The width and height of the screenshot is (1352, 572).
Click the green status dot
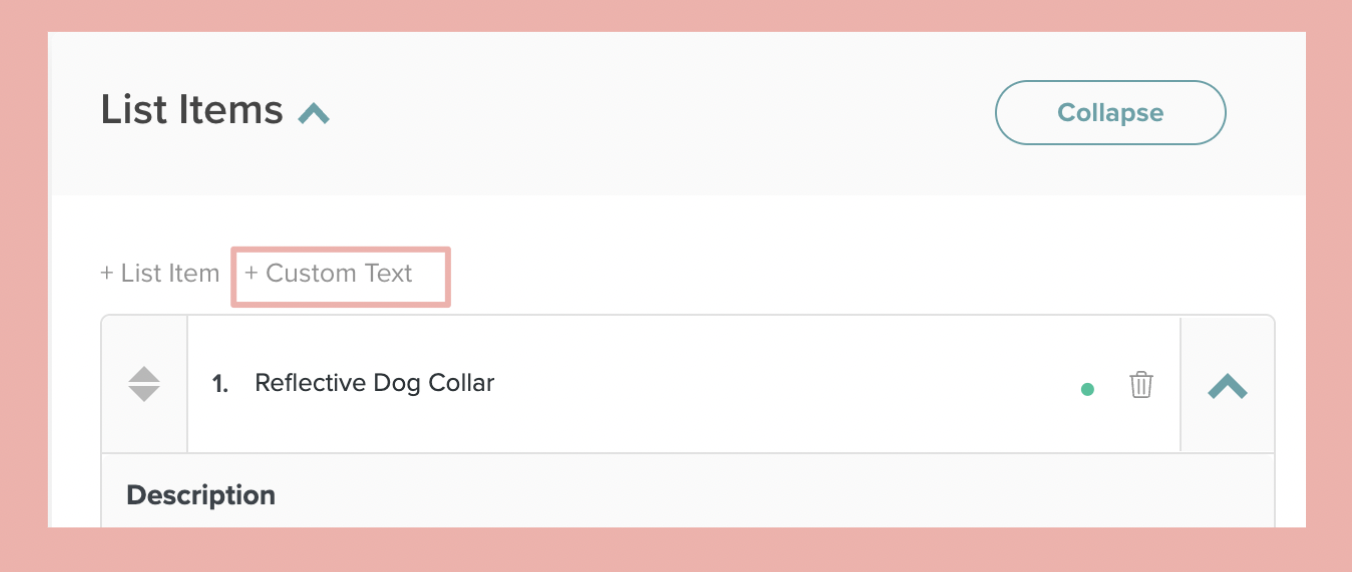pos(1088,389)
